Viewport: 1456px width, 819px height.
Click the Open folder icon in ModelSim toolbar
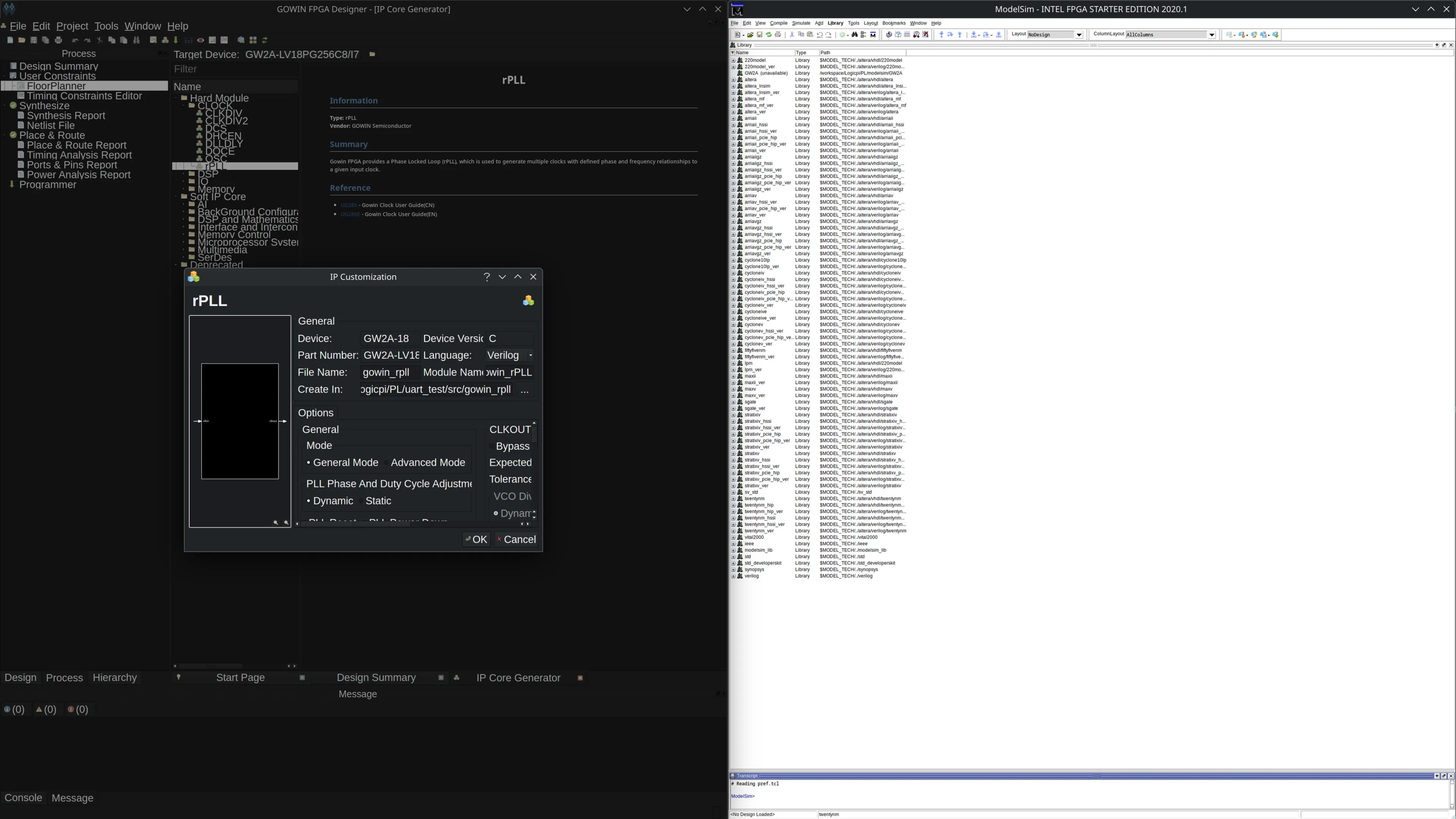(750, 35)
